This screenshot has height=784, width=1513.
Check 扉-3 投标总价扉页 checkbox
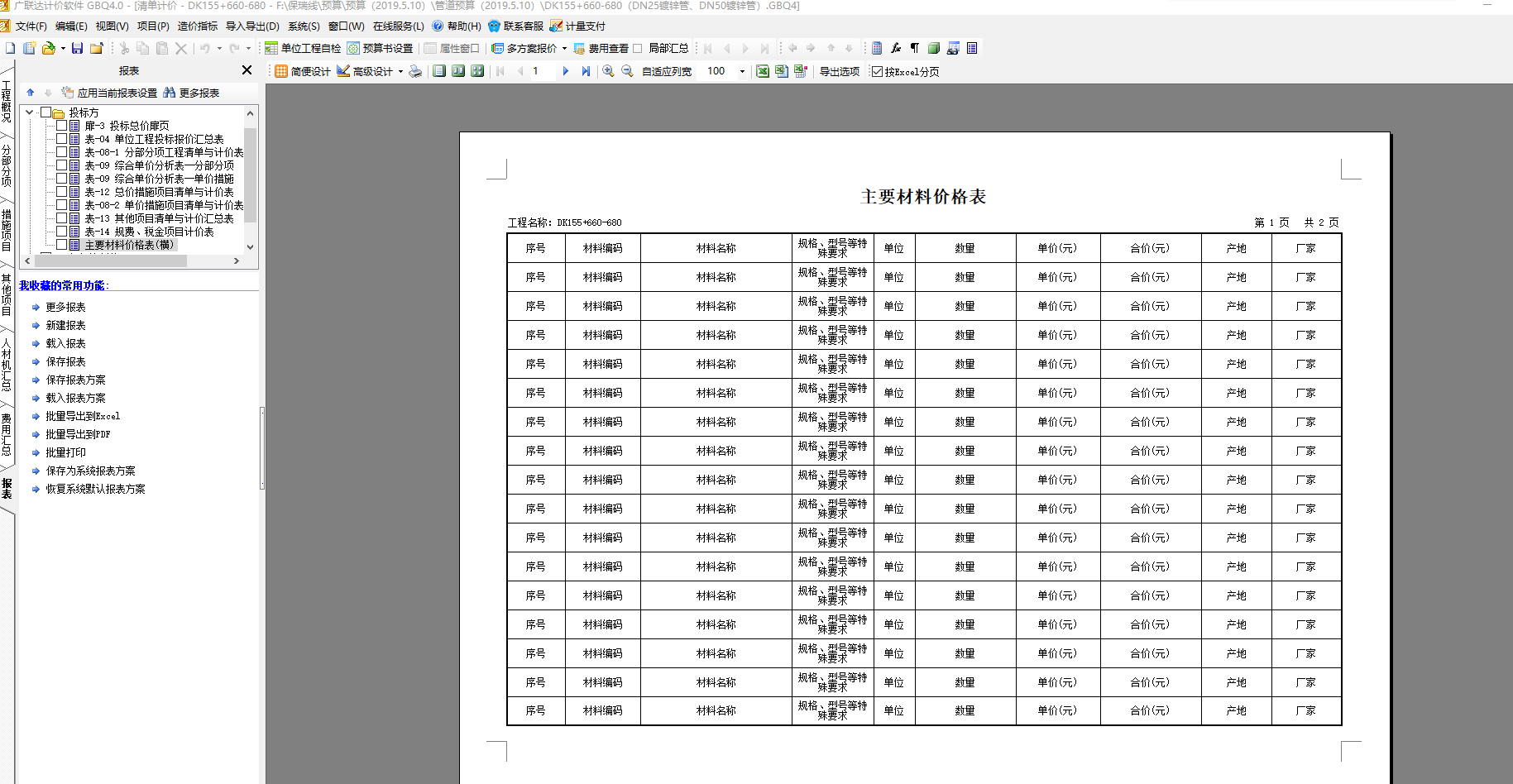coord(61,126)
